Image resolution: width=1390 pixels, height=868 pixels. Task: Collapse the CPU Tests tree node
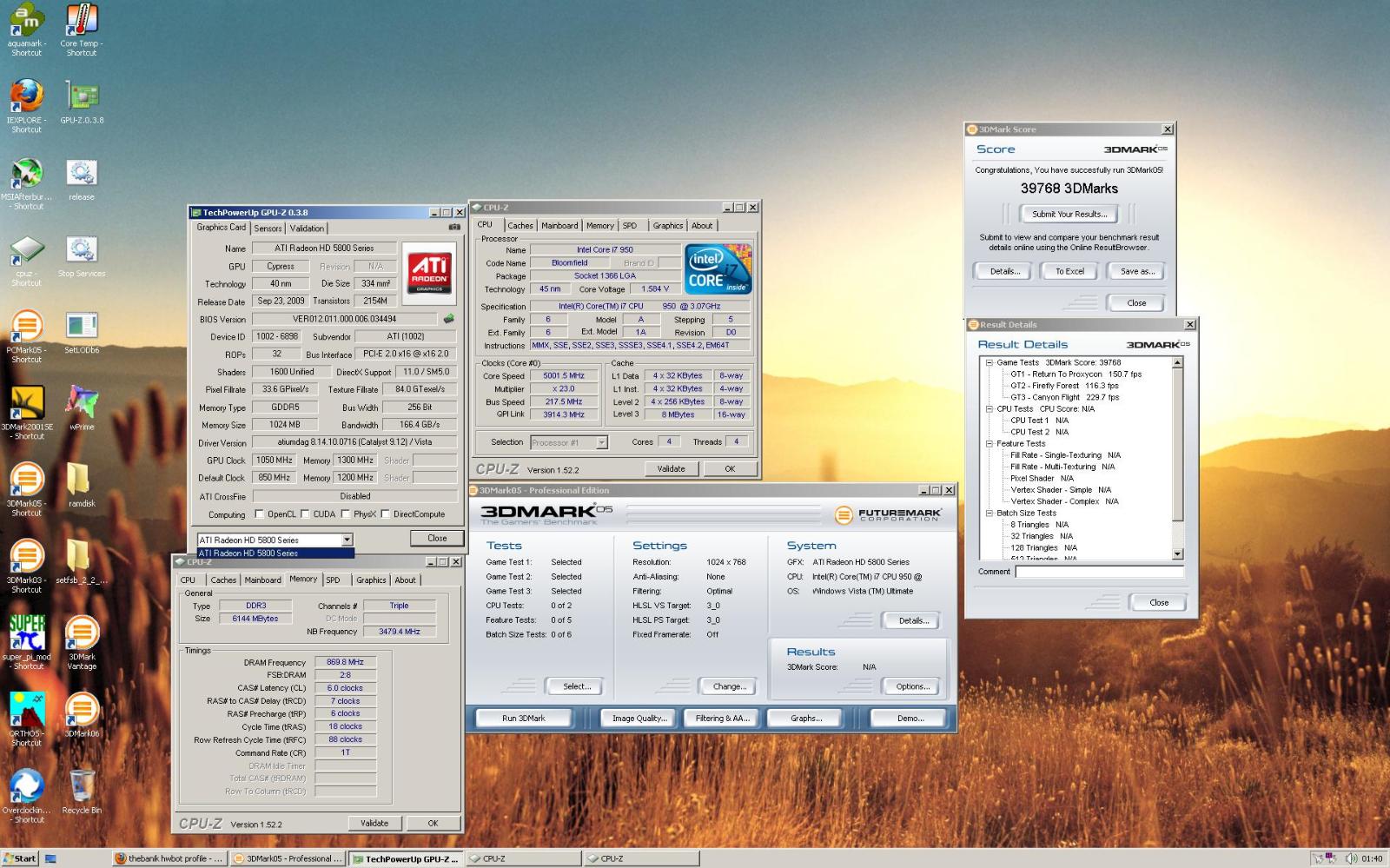pos(990,409)
